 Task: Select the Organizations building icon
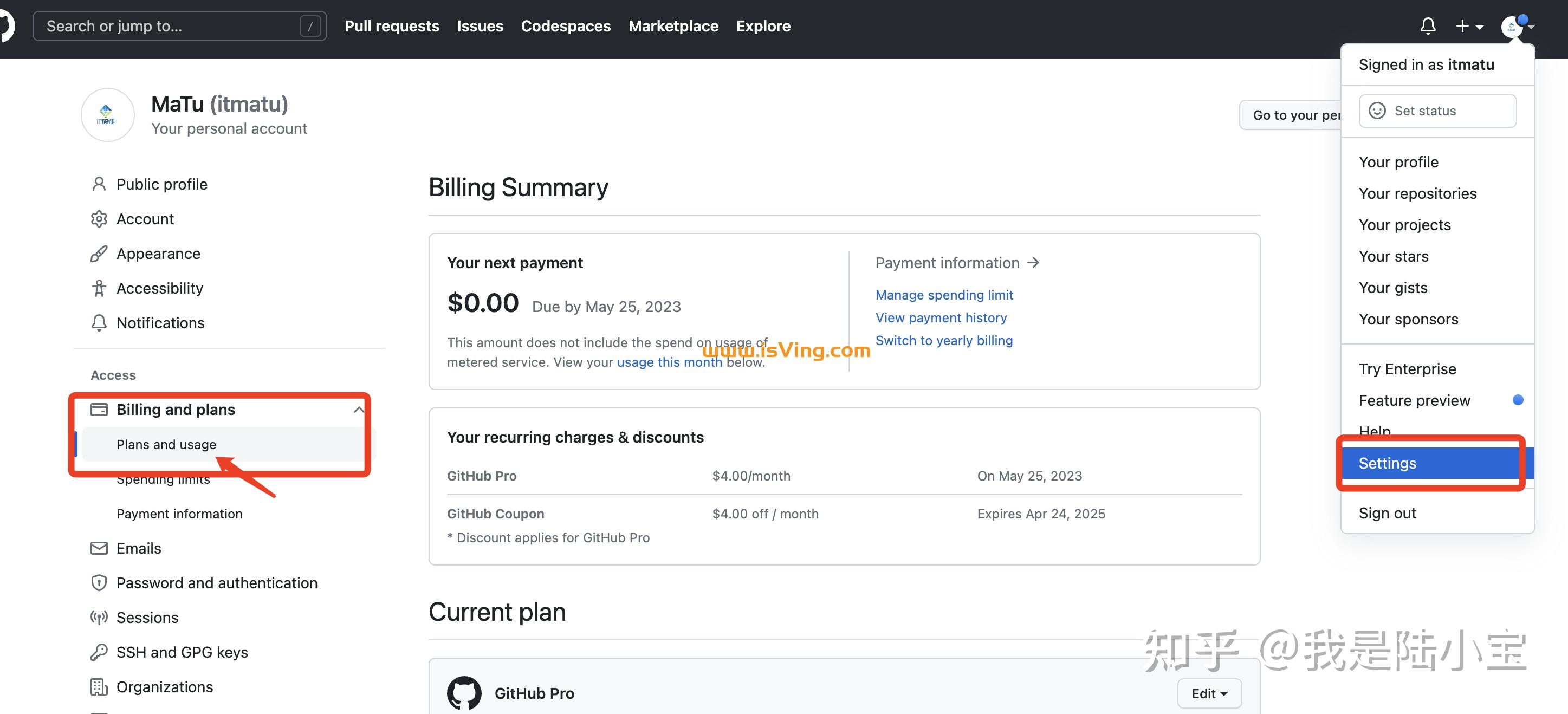[99, 686]
